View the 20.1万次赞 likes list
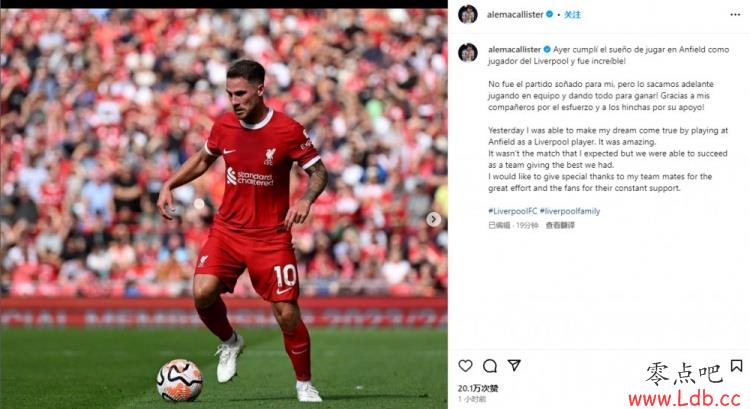Screen dimensions: 750x409 tap(478, 388)
